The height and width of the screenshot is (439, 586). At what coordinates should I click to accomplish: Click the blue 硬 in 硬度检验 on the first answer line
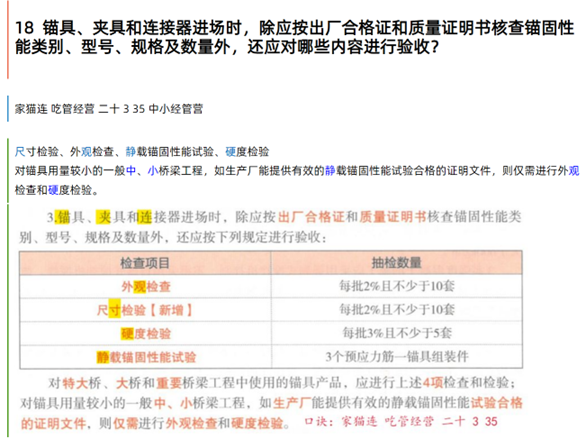230,152
